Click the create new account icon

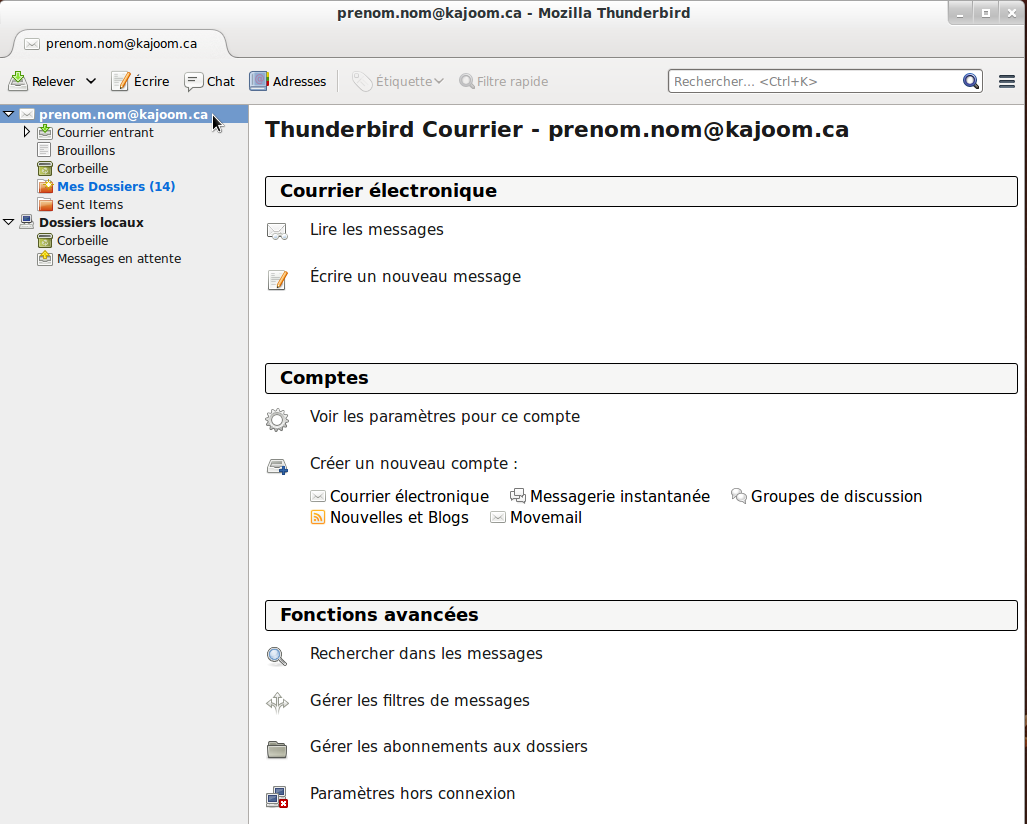click(278, 466)
